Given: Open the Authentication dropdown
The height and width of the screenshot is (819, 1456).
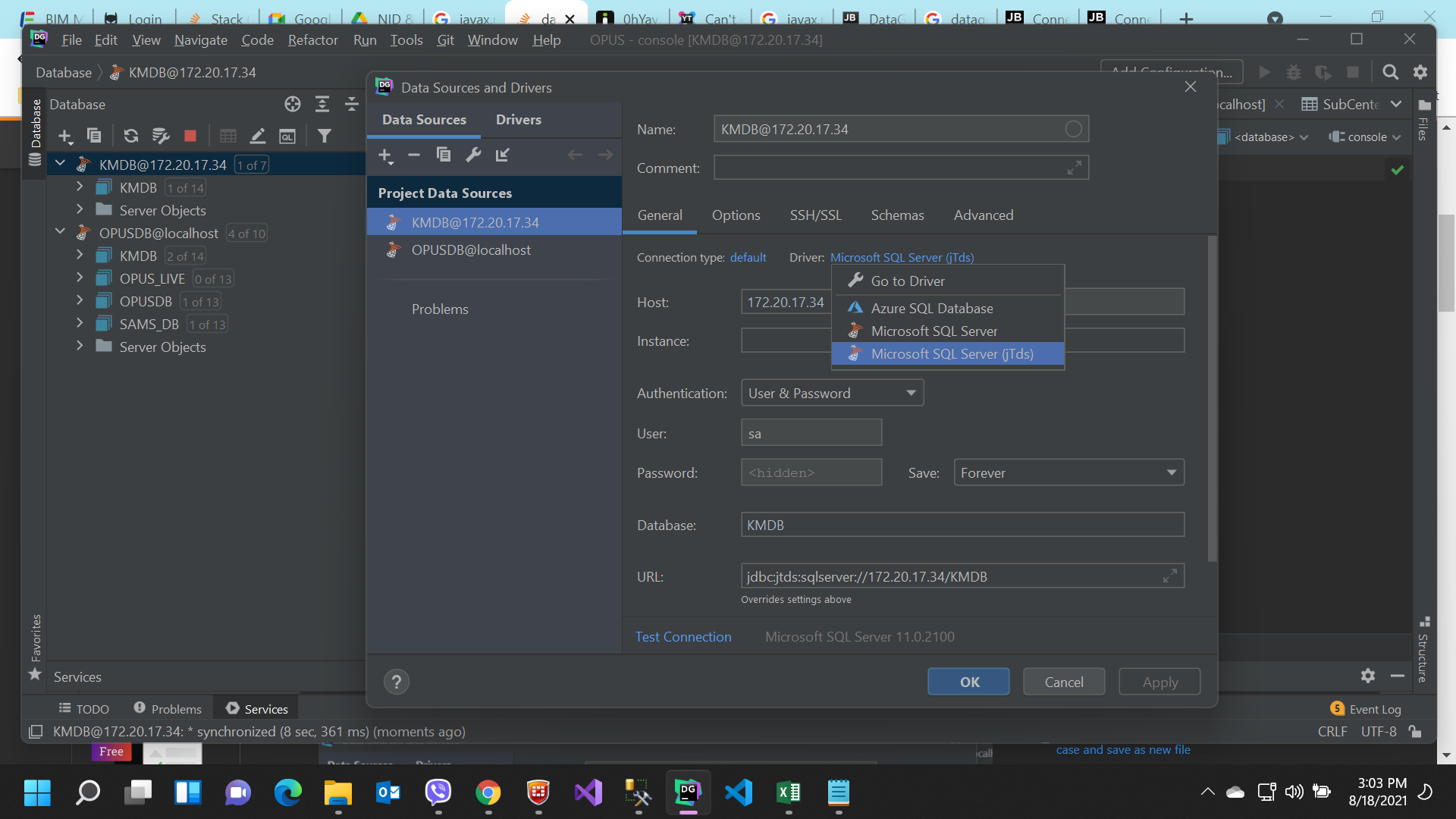Looking at the screenshot, I should 832,393.
